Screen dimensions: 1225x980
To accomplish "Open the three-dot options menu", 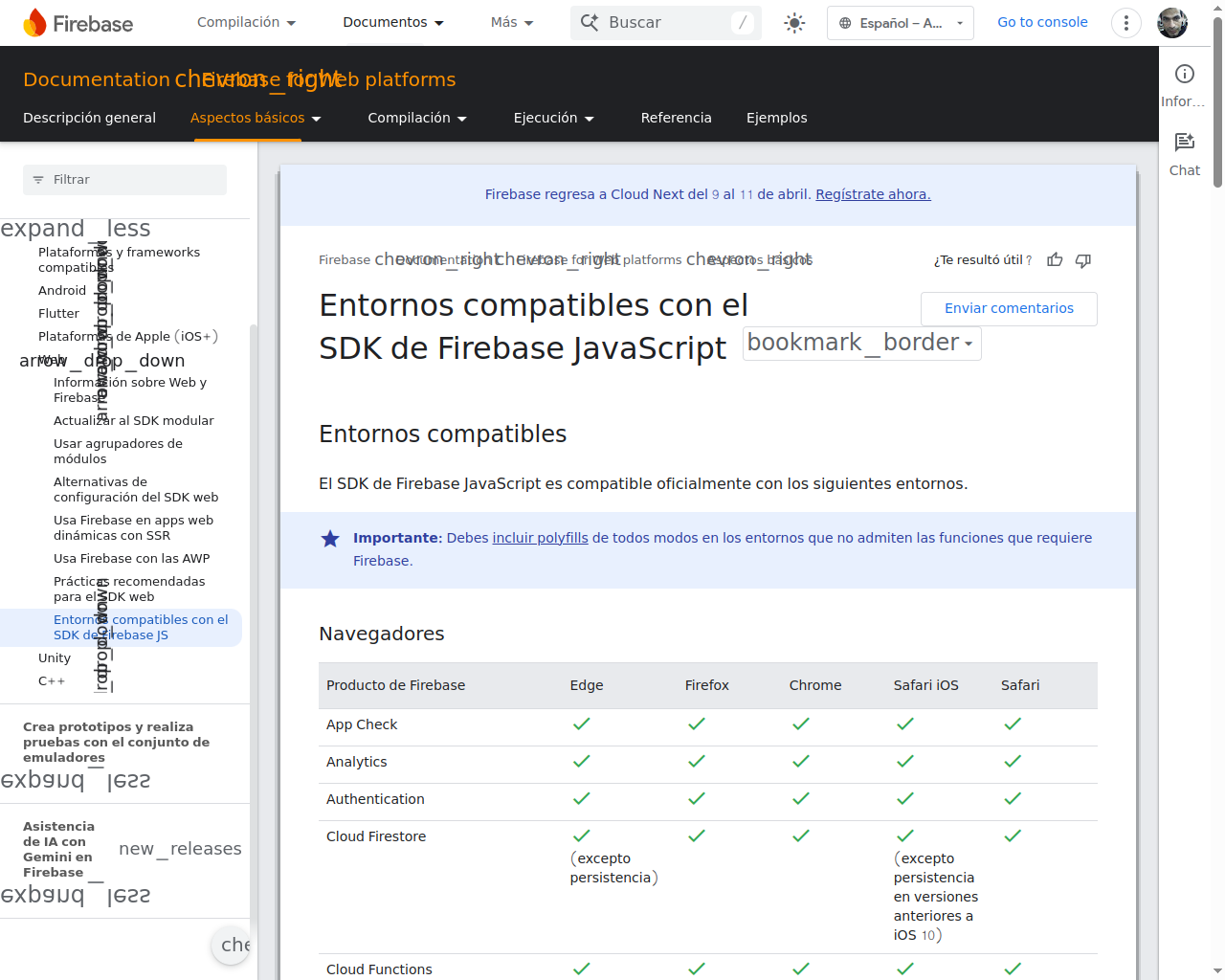I will (x=1126, y=23).
